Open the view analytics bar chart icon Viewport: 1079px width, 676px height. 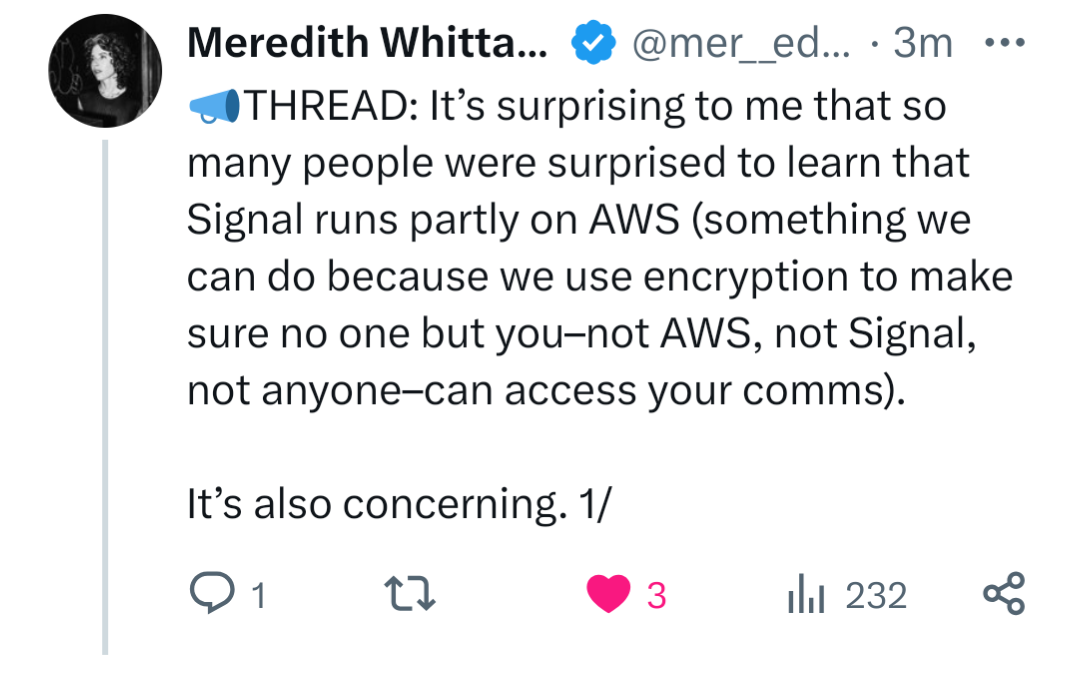[803, 596]
